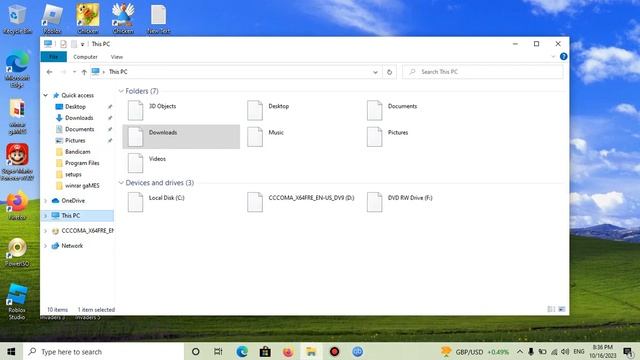Open the winrar gaMES desktop icon
The width and height of the screenshot is (640, 360).
(x=17, y=116)
